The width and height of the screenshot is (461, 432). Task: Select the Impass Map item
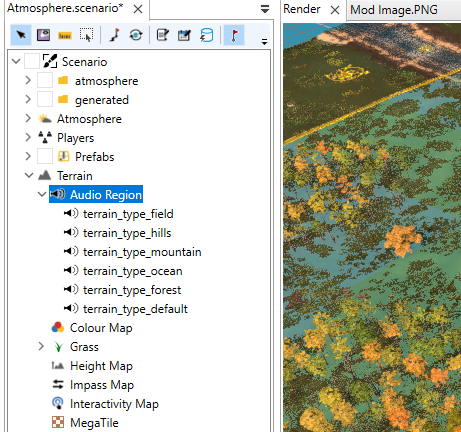pos(102,385)
